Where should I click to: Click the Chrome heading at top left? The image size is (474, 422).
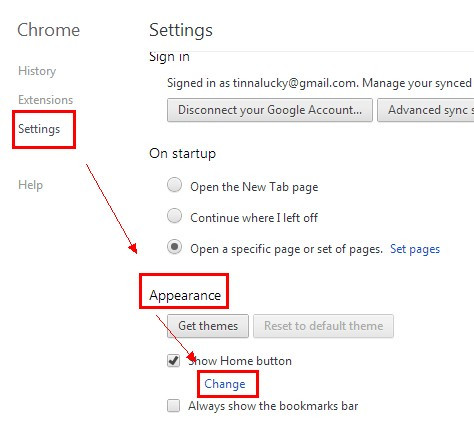(49, 30)
